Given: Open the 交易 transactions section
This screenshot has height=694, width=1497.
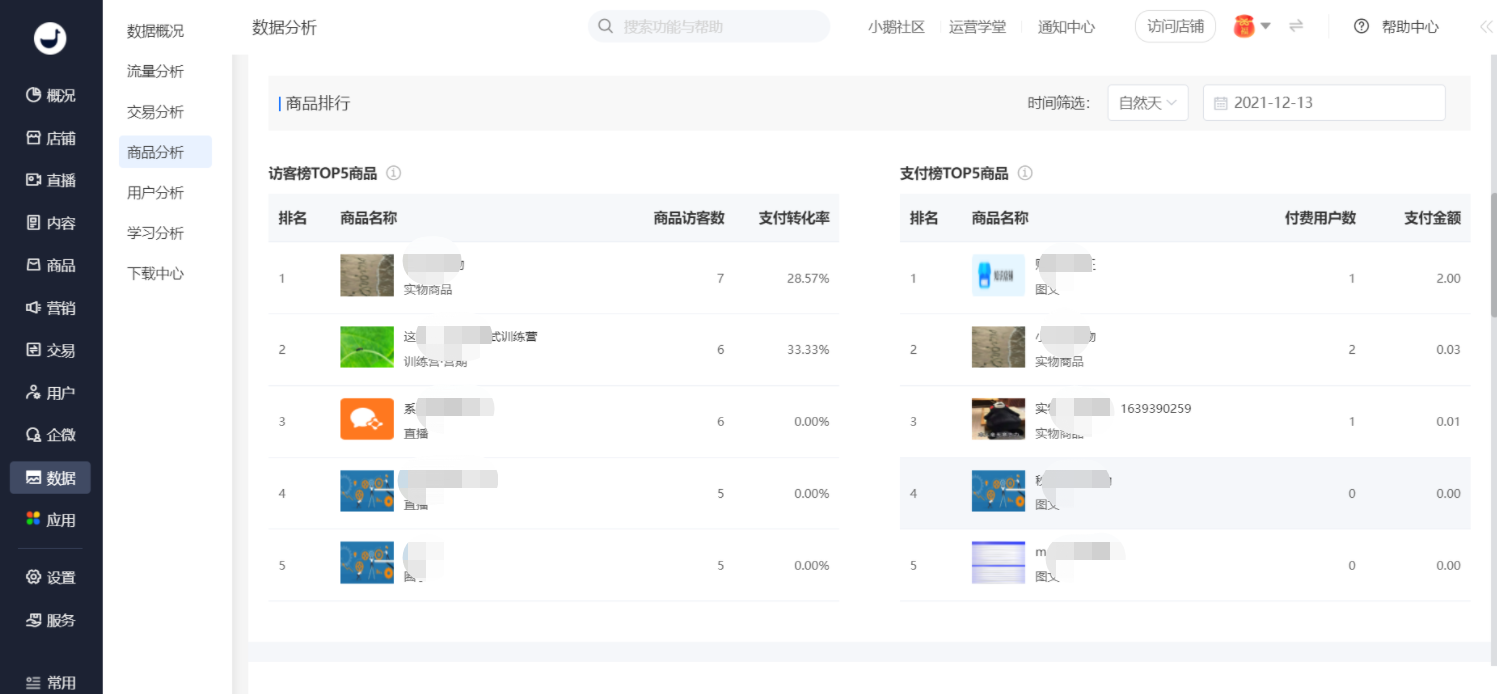Looking at the screenshot, I should [x=50, y=350].
